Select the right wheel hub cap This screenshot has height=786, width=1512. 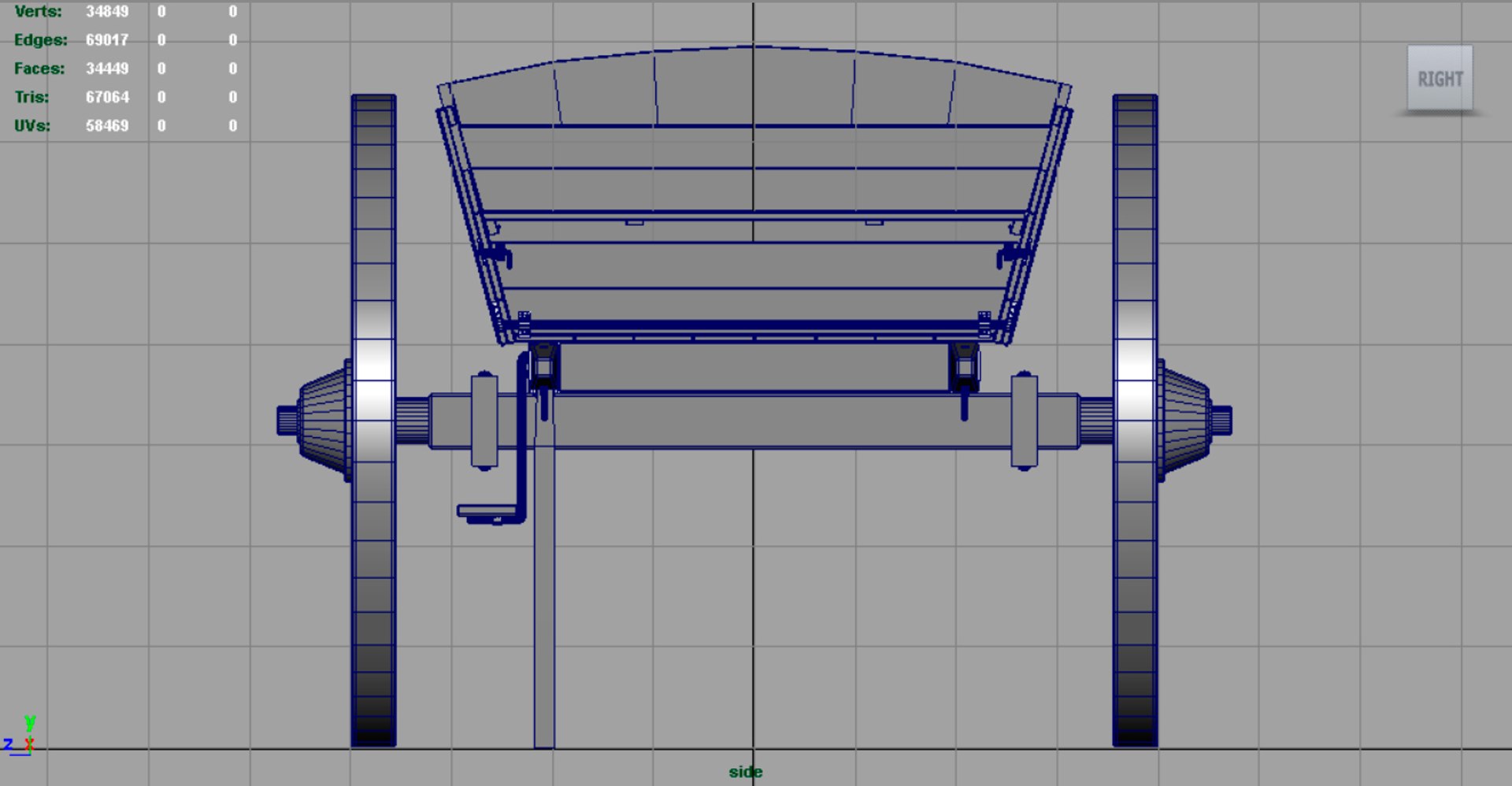point(1195,420)
